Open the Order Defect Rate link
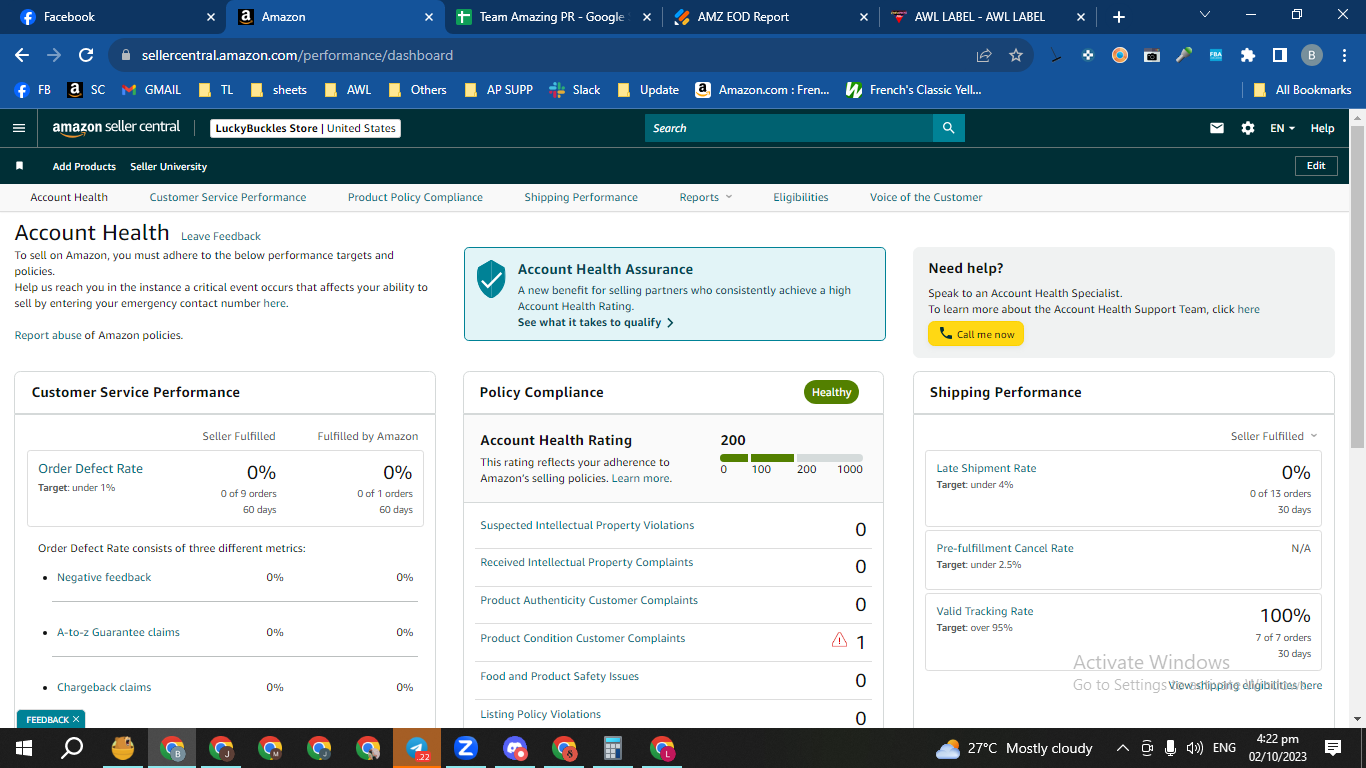Viewport: 1366px width, 768px height. (x=90, y=468)
